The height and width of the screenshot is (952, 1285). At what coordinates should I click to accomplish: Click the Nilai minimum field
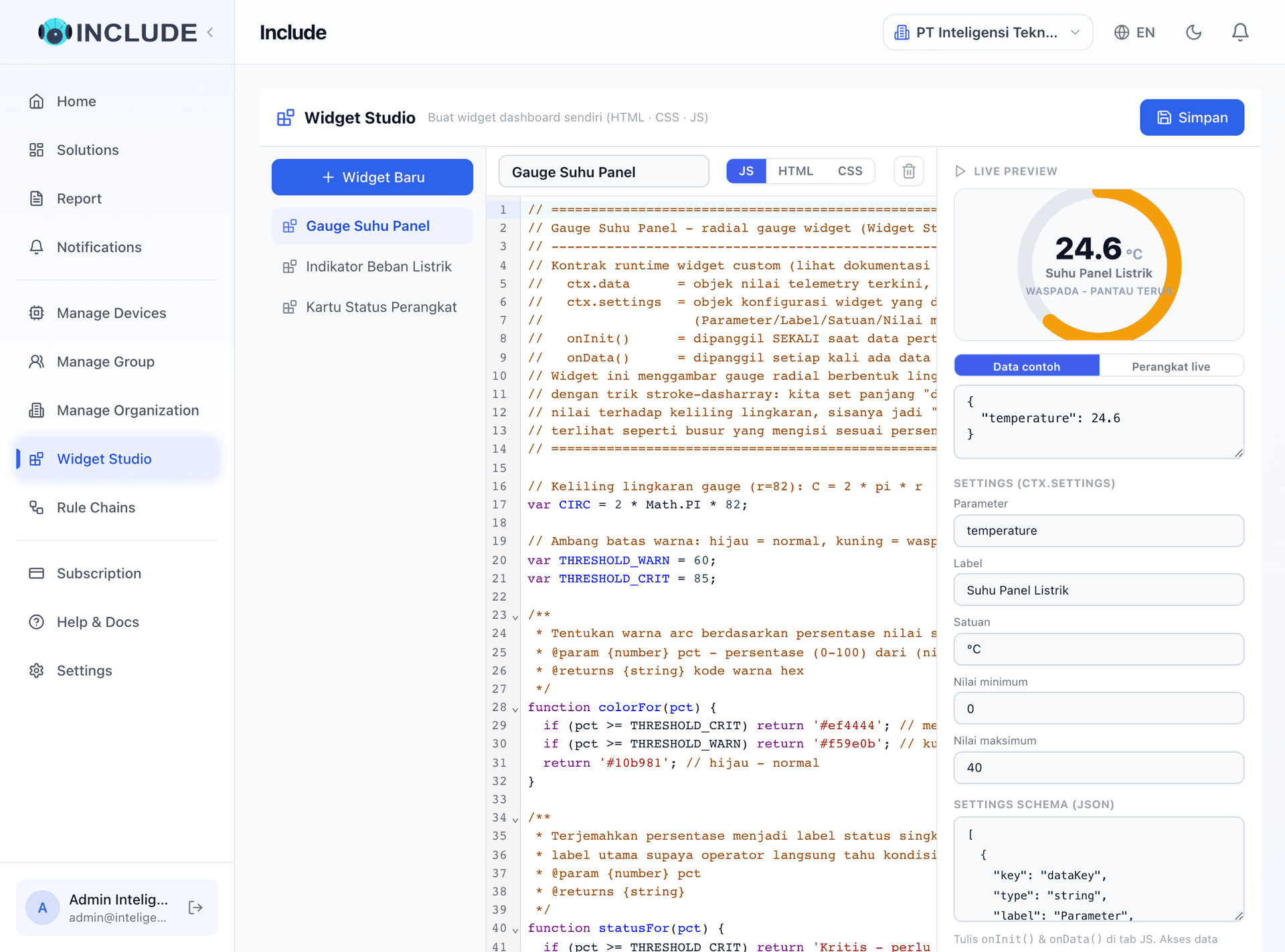[1098, 708]
